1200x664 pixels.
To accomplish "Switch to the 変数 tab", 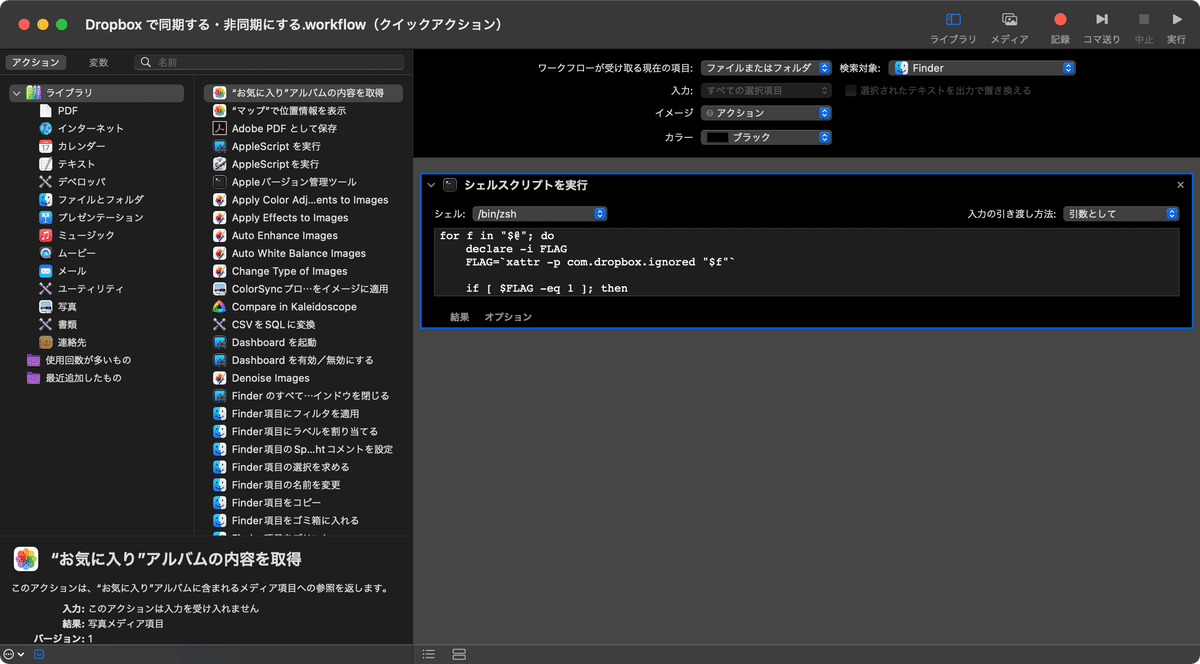I will [x=98, y=62].
